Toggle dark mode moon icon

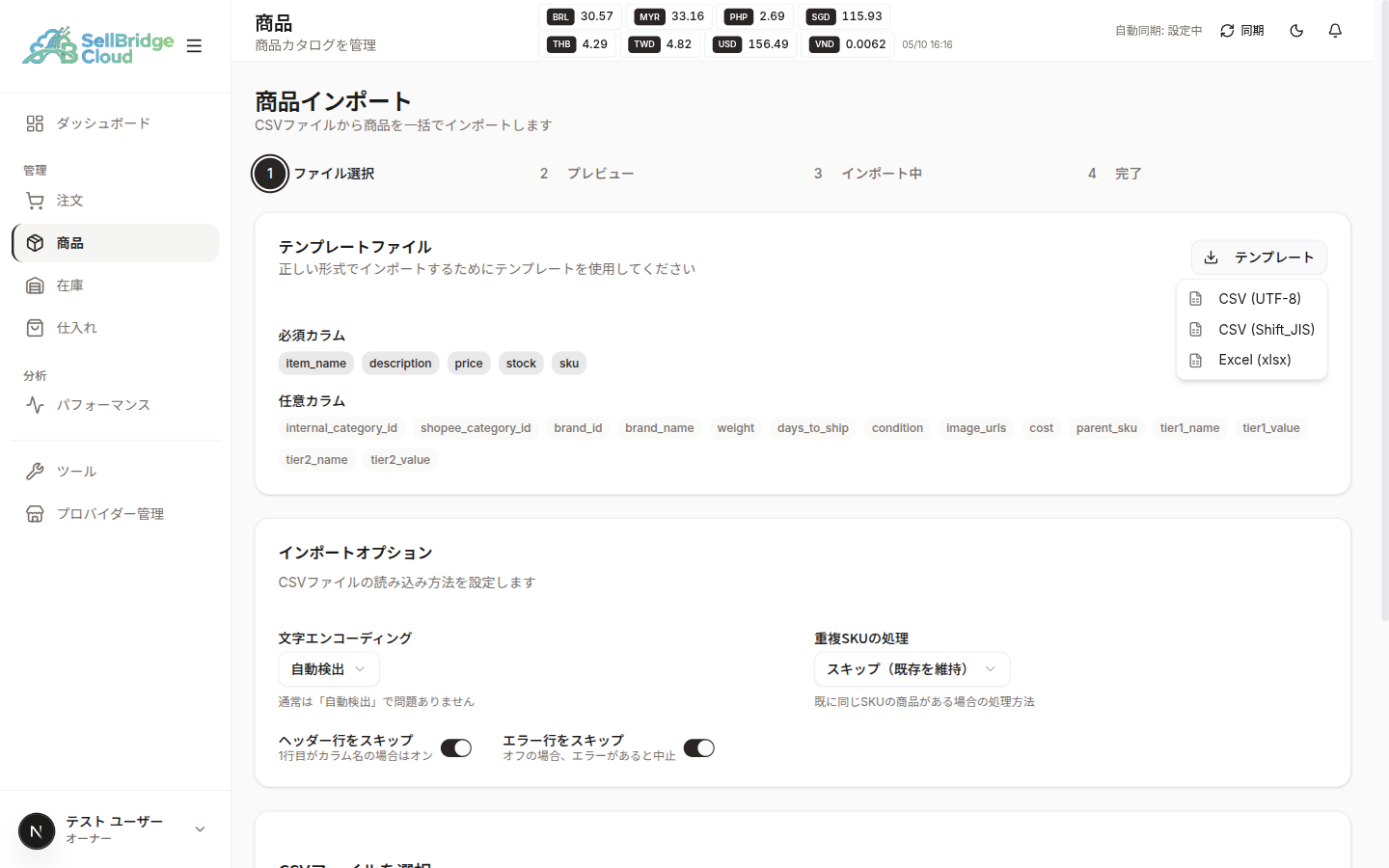(1296, 31)
